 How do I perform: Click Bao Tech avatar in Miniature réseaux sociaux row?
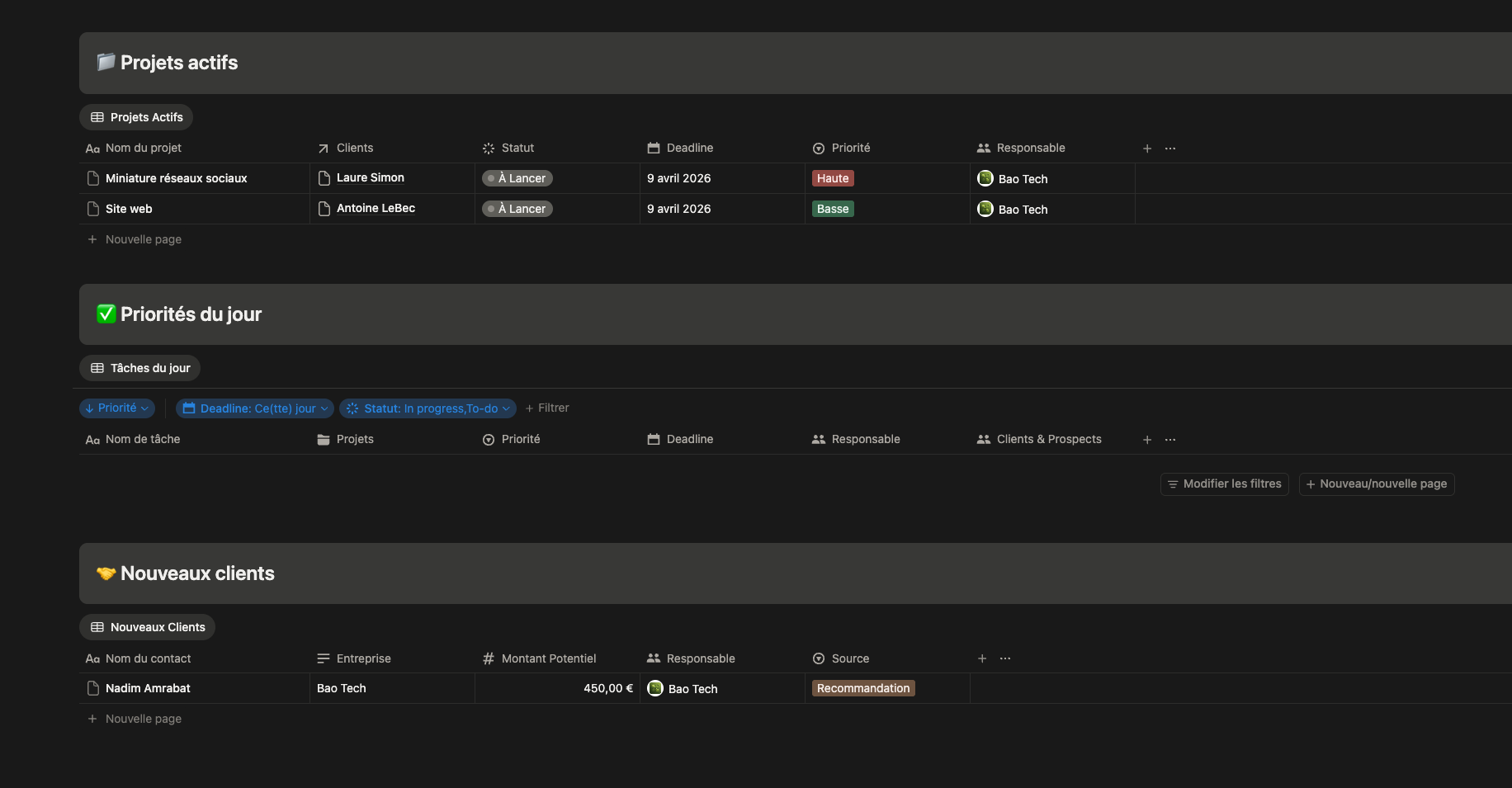click(x=985, y=178)
